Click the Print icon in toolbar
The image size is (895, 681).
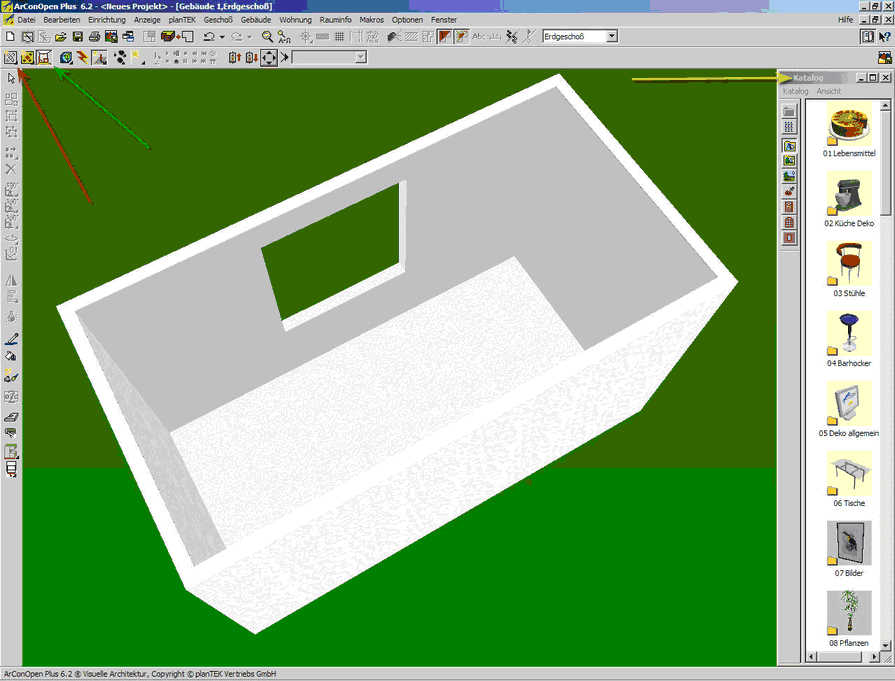(94, 37)
